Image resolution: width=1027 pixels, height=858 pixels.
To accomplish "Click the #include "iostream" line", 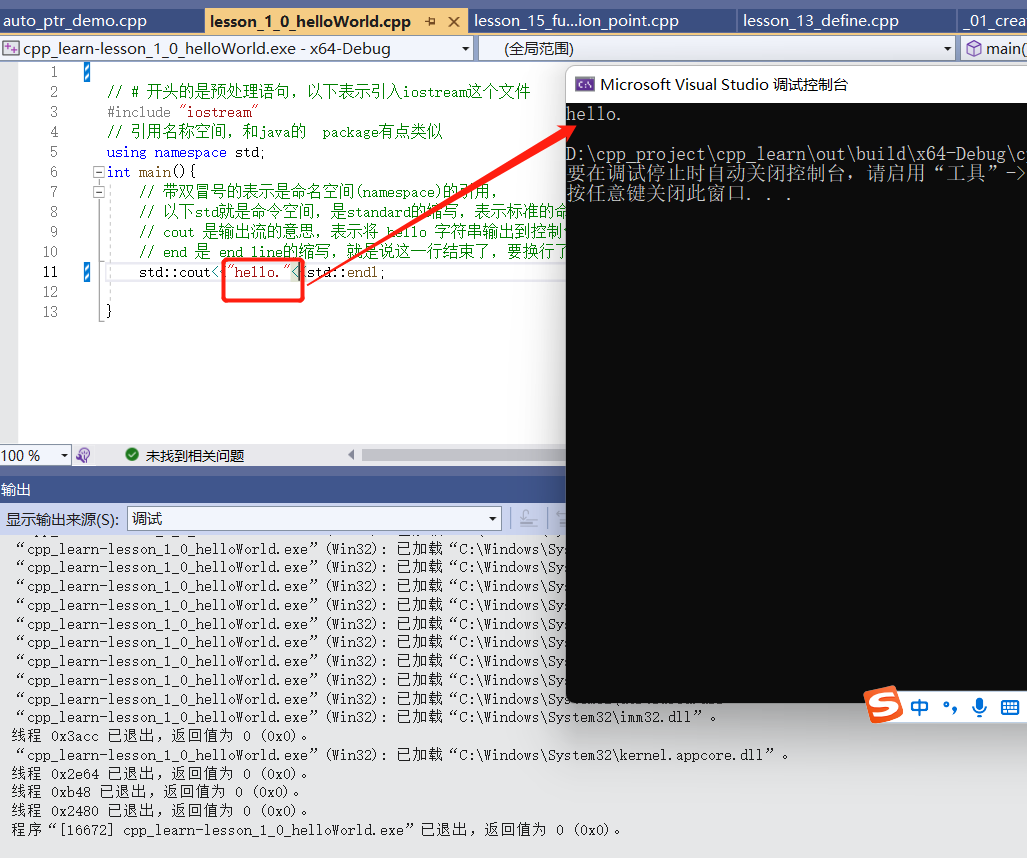I will point(183,112).
